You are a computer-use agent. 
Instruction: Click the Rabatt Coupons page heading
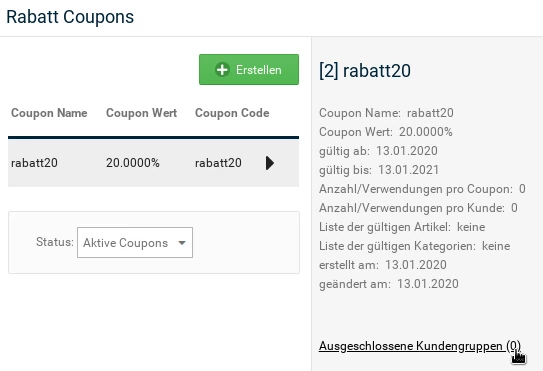(70, 17)
